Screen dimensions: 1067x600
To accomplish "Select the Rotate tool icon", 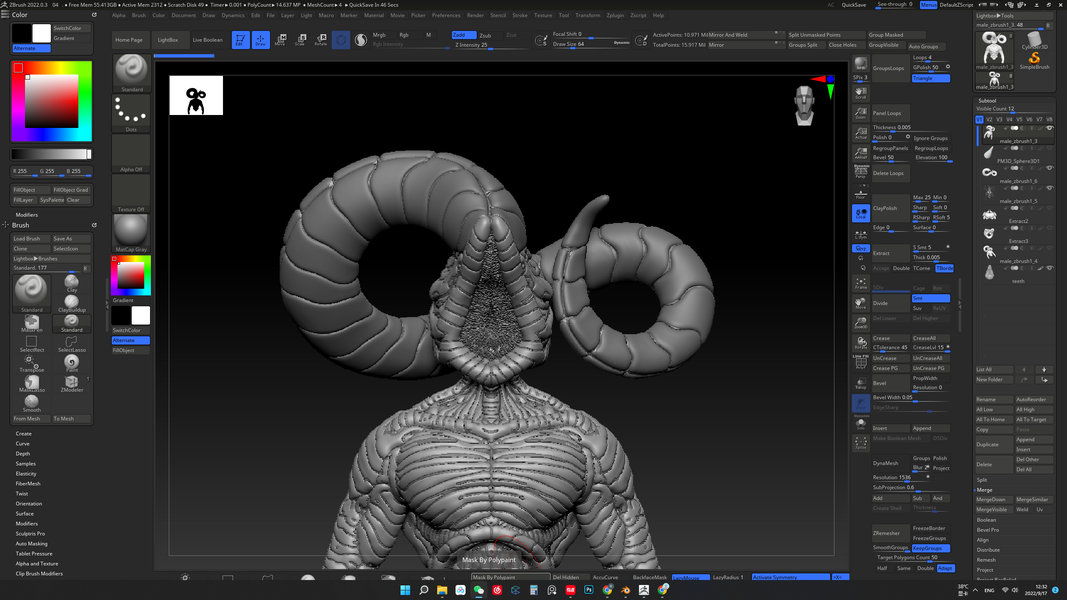I will pos(321,40).
